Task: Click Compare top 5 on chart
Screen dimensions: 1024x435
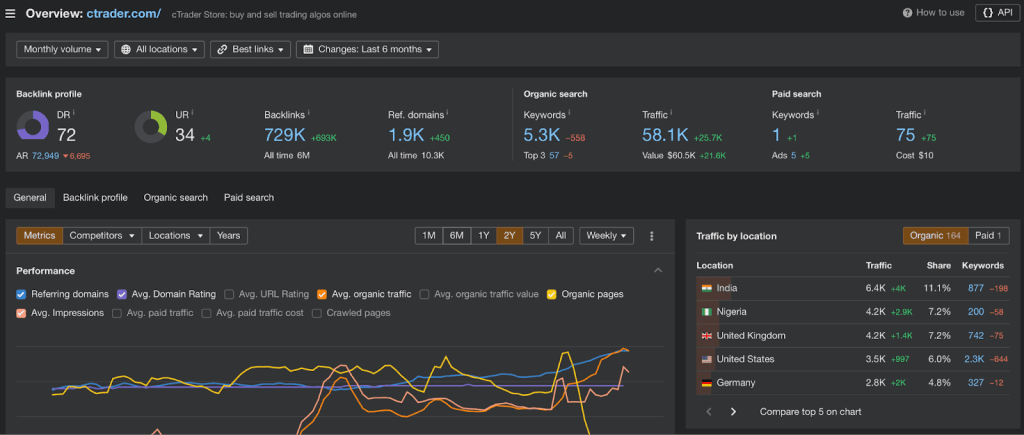Action: click(810, 411)
